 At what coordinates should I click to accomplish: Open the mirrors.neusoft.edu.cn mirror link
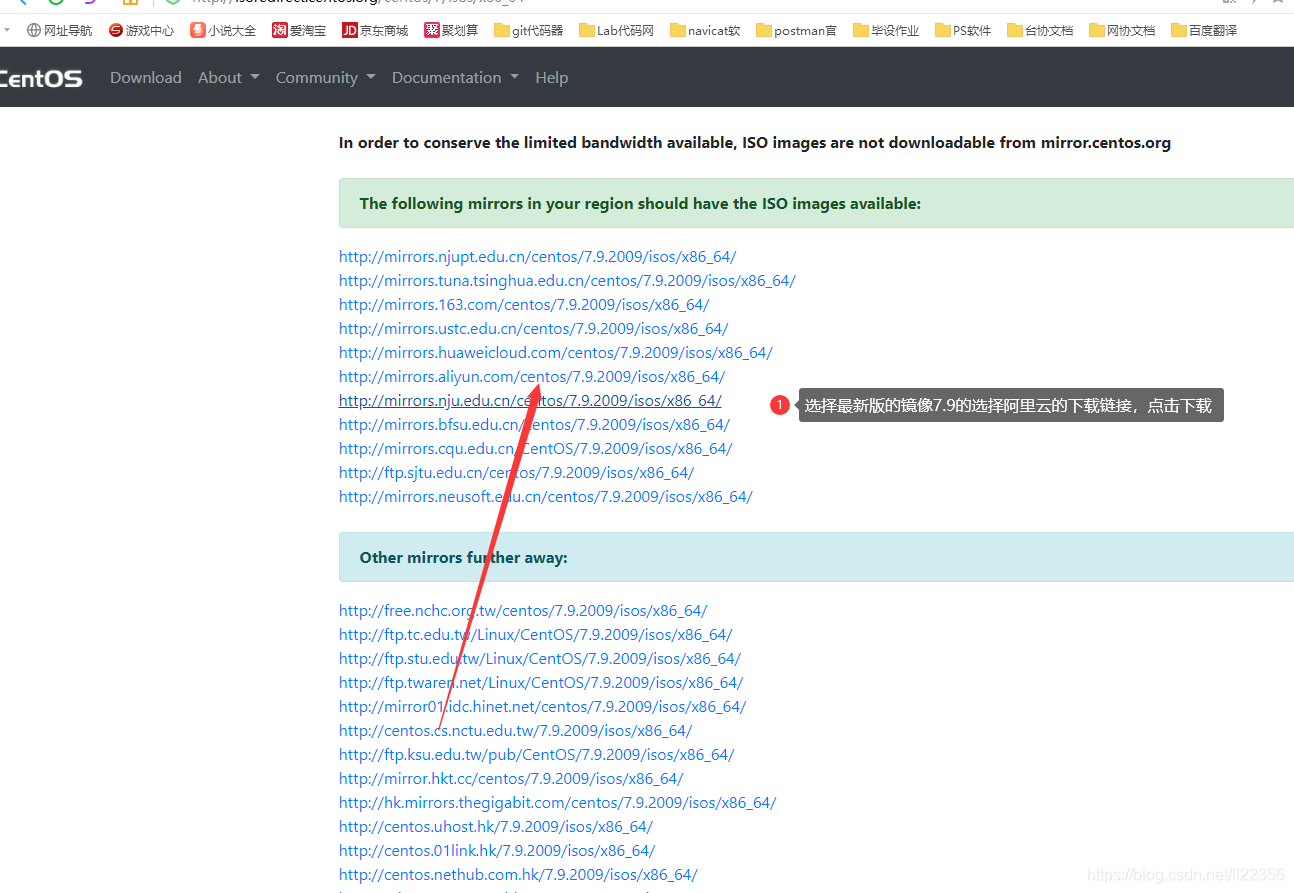[x=545, y=497]
